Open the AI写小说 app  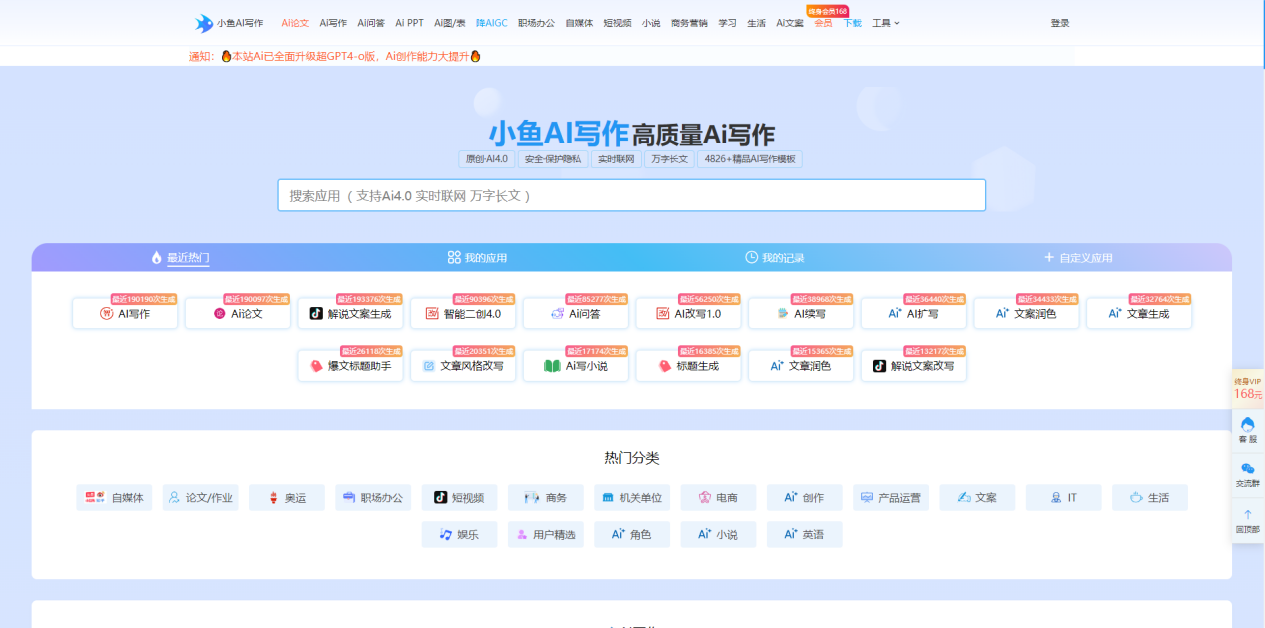pos(576,366)
